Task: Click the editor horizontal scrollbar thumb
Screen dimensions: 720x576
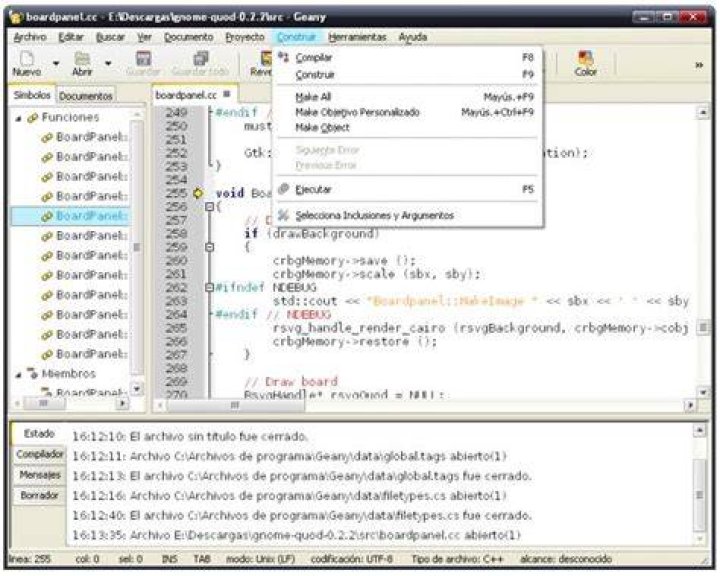Action: tap(235, 405)
